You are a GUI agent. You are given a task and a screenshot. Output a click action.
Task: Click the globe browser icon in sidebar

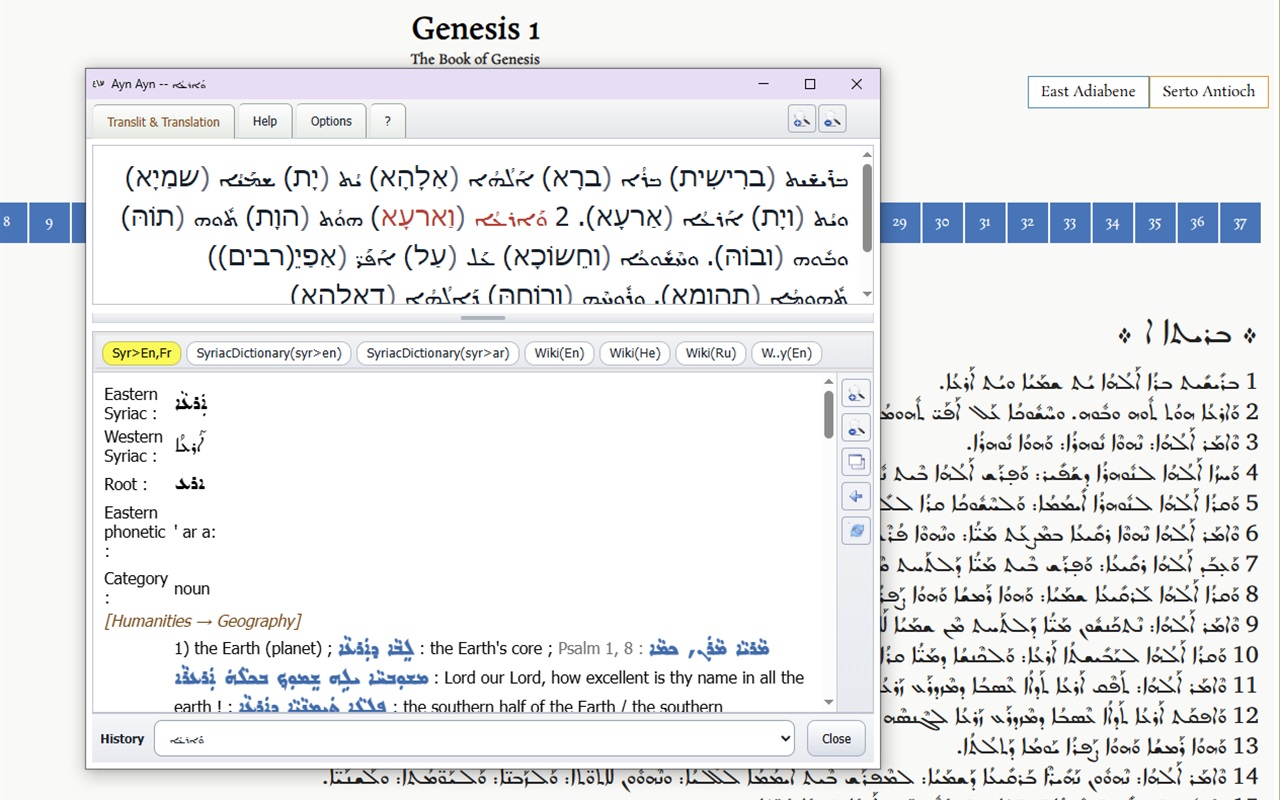click(856, 531)
